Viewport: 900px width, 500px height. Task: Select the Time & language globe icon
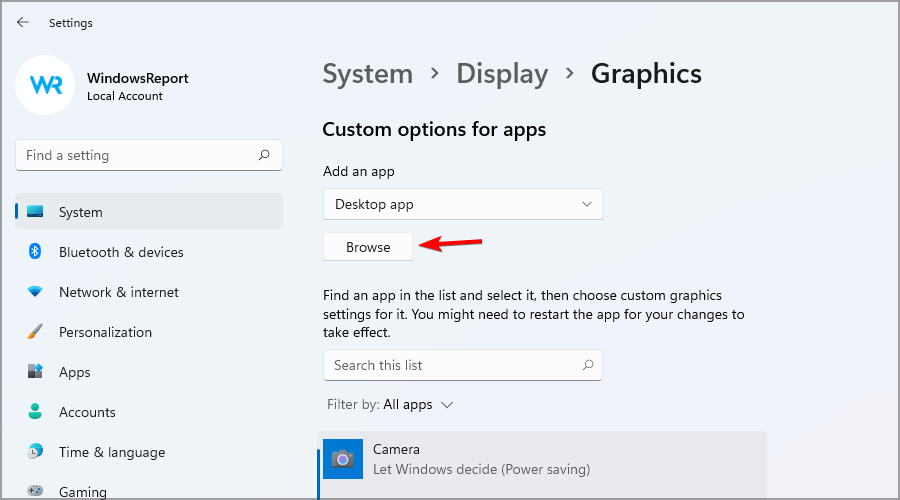point(35,452)
